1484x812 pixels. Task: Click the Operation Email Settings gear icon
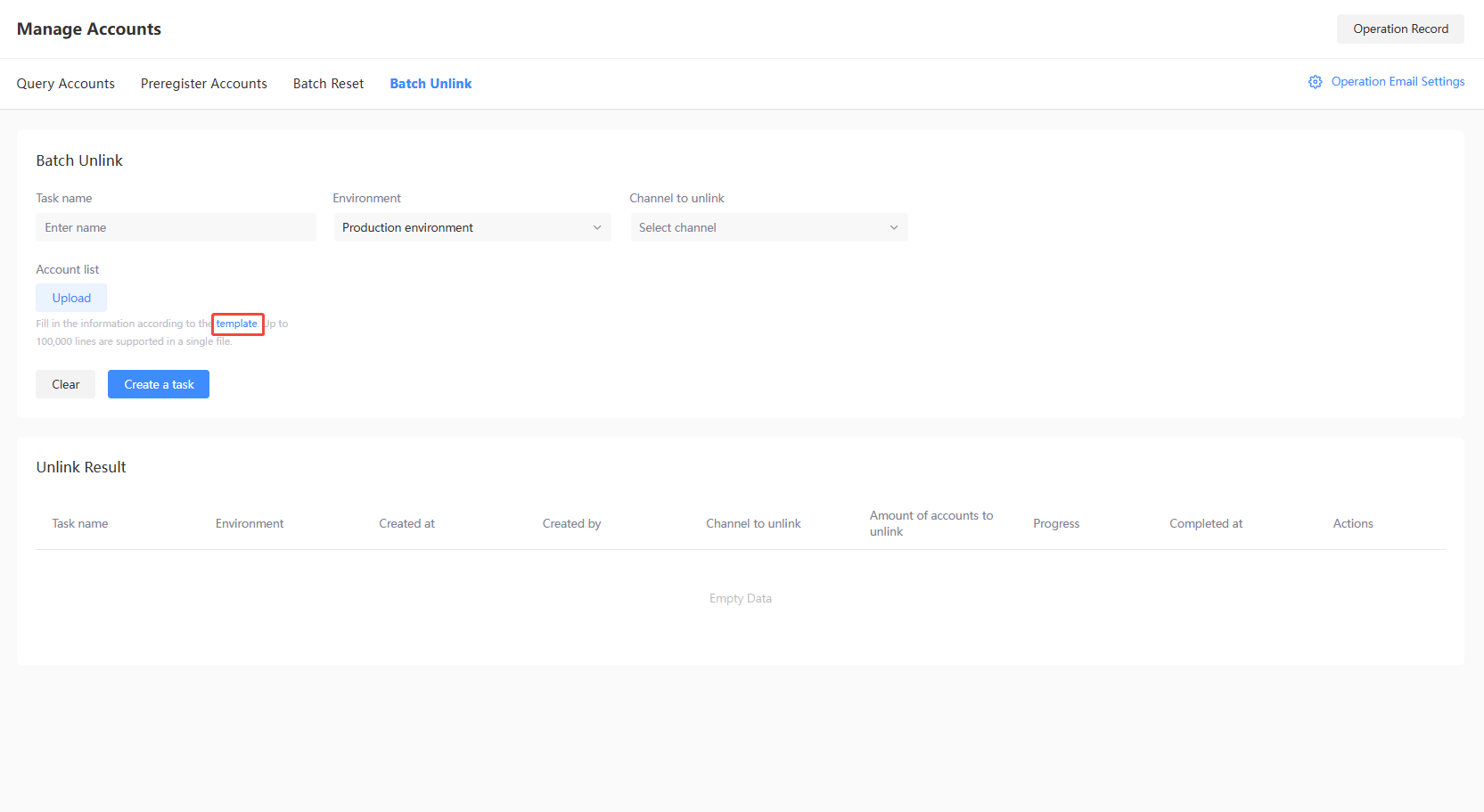(x=1315, y=82)
